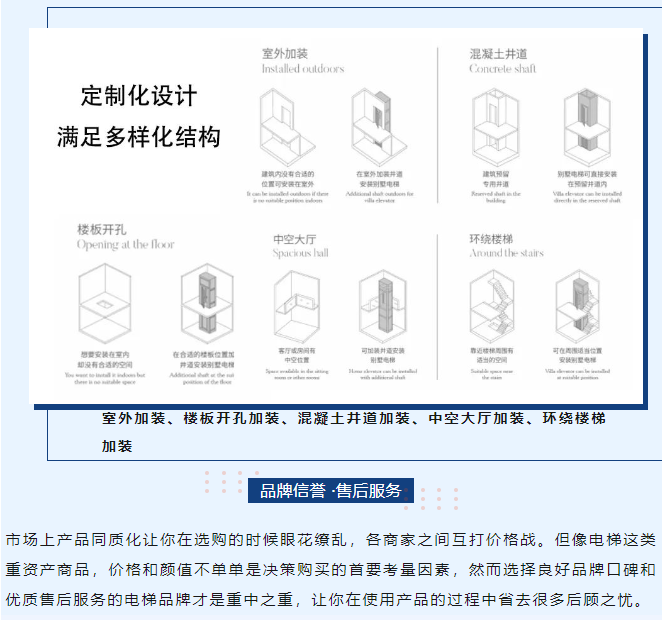Click caption 建筑内没有合适的位置可安装在室外
The width and height of the screenshot is (662, 620).
coord(288,179)
